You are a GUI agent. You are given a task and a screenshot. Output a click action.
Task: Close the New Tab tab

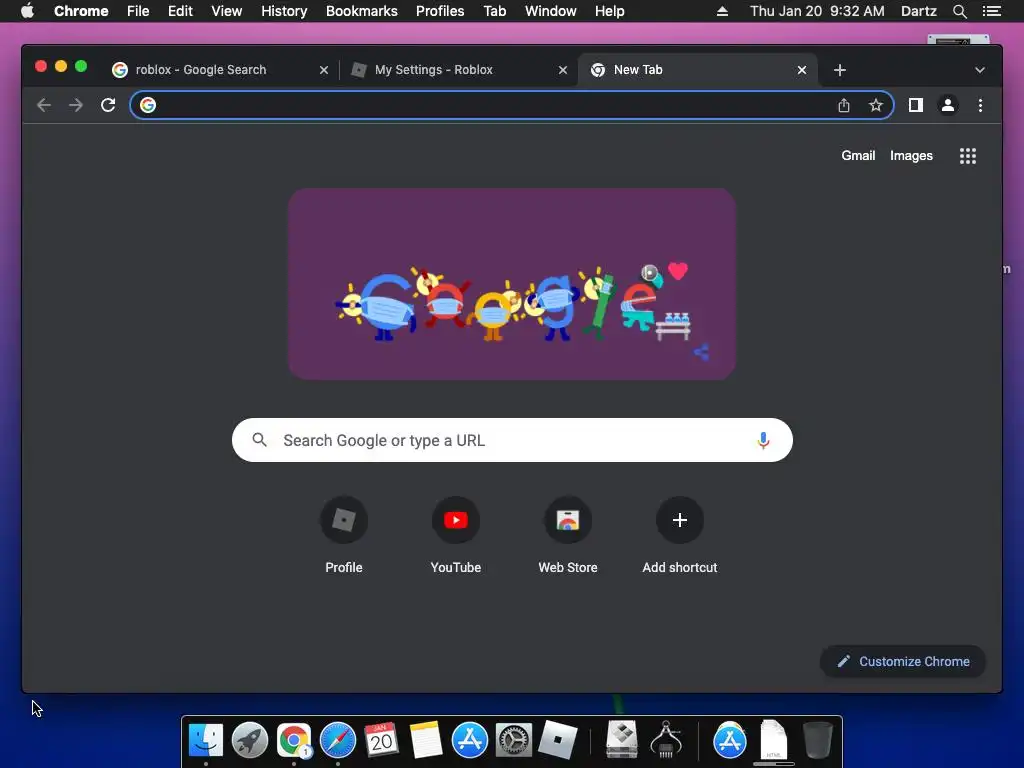(x=802, y=70)
